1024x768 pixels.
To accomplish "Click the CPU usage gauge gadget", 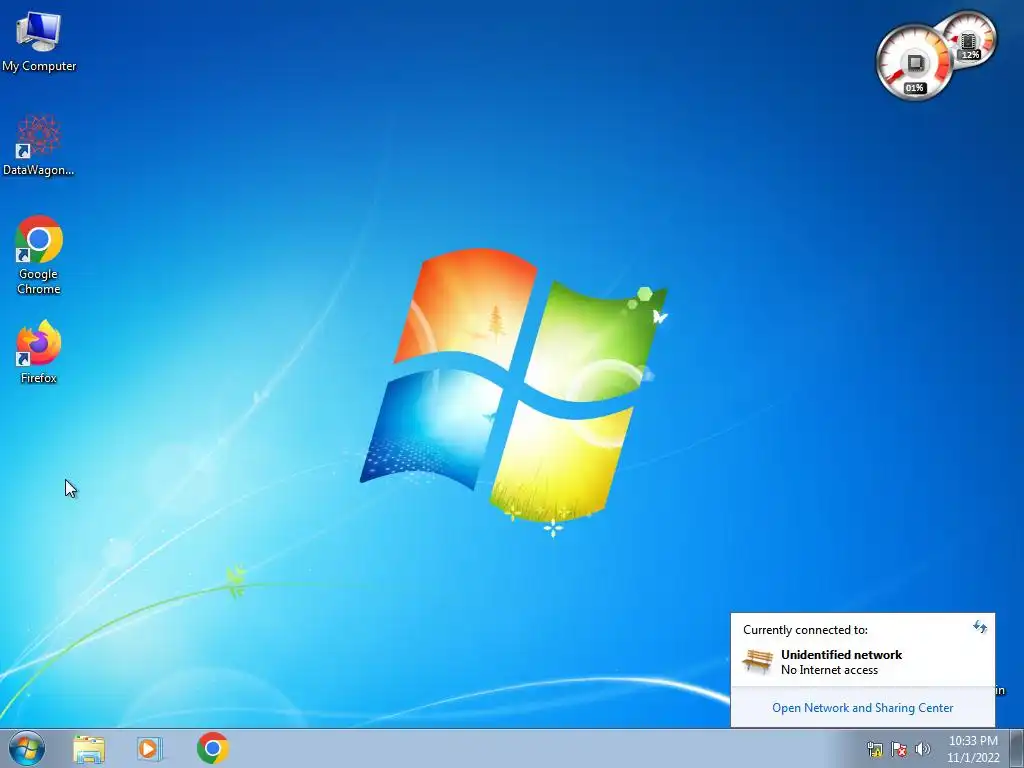I will 912,63.
